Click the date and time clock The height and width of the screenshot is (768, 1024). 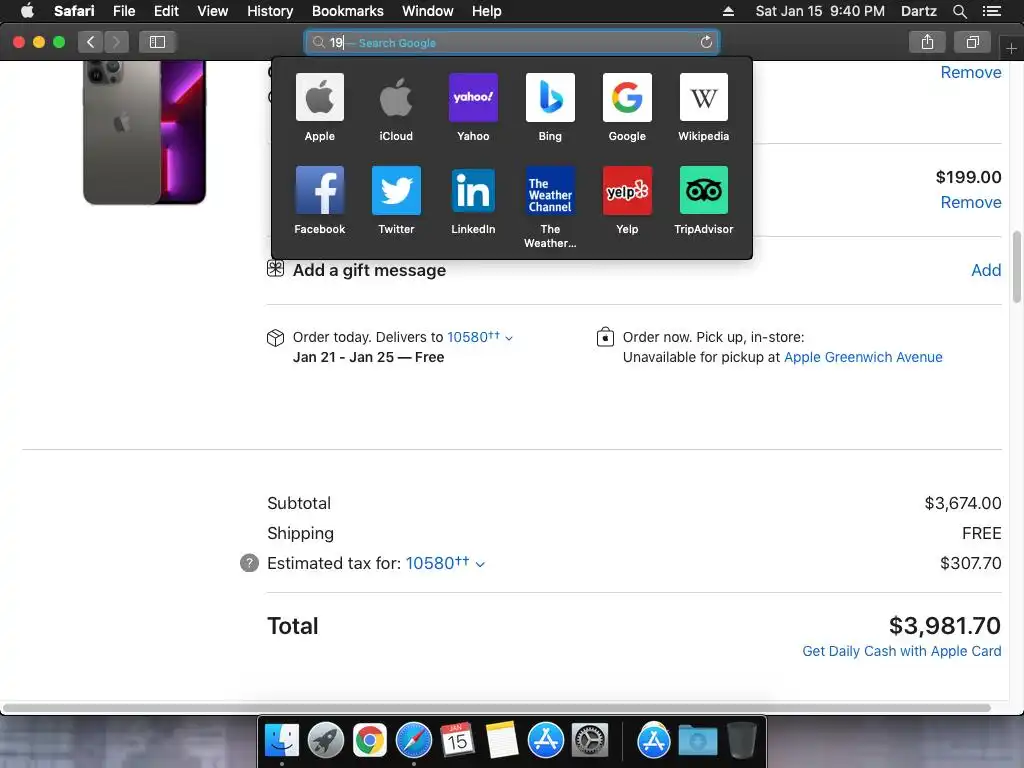click(820, 11)
